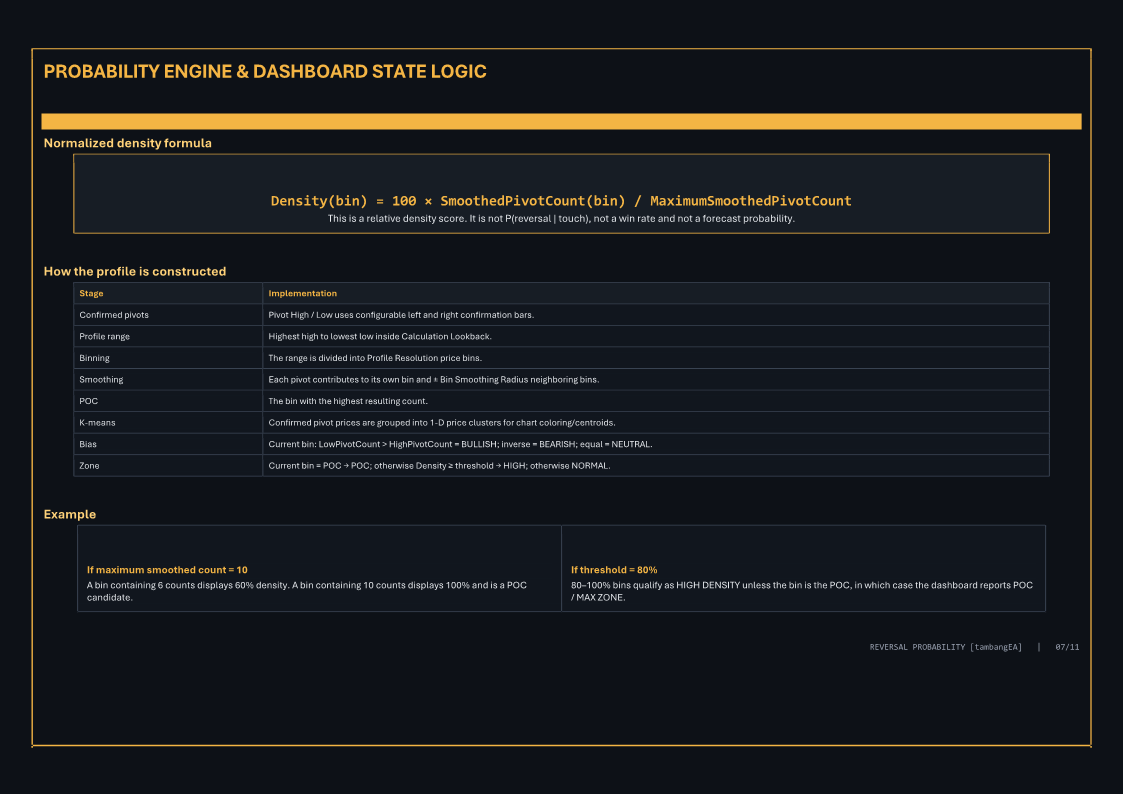Click the K-means stage cell

(x=168, y=422)
